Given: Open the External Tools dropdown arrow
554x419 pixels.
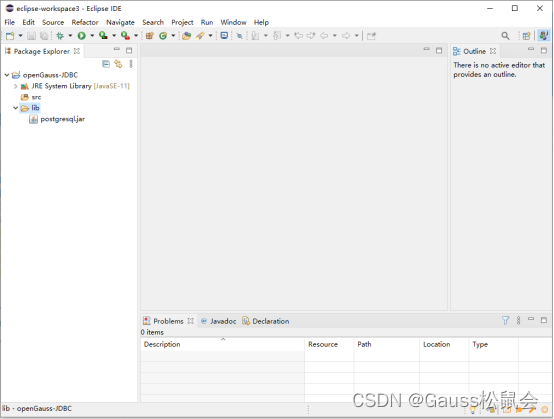Looking at the screenshot, I should (x=136, y=36).
